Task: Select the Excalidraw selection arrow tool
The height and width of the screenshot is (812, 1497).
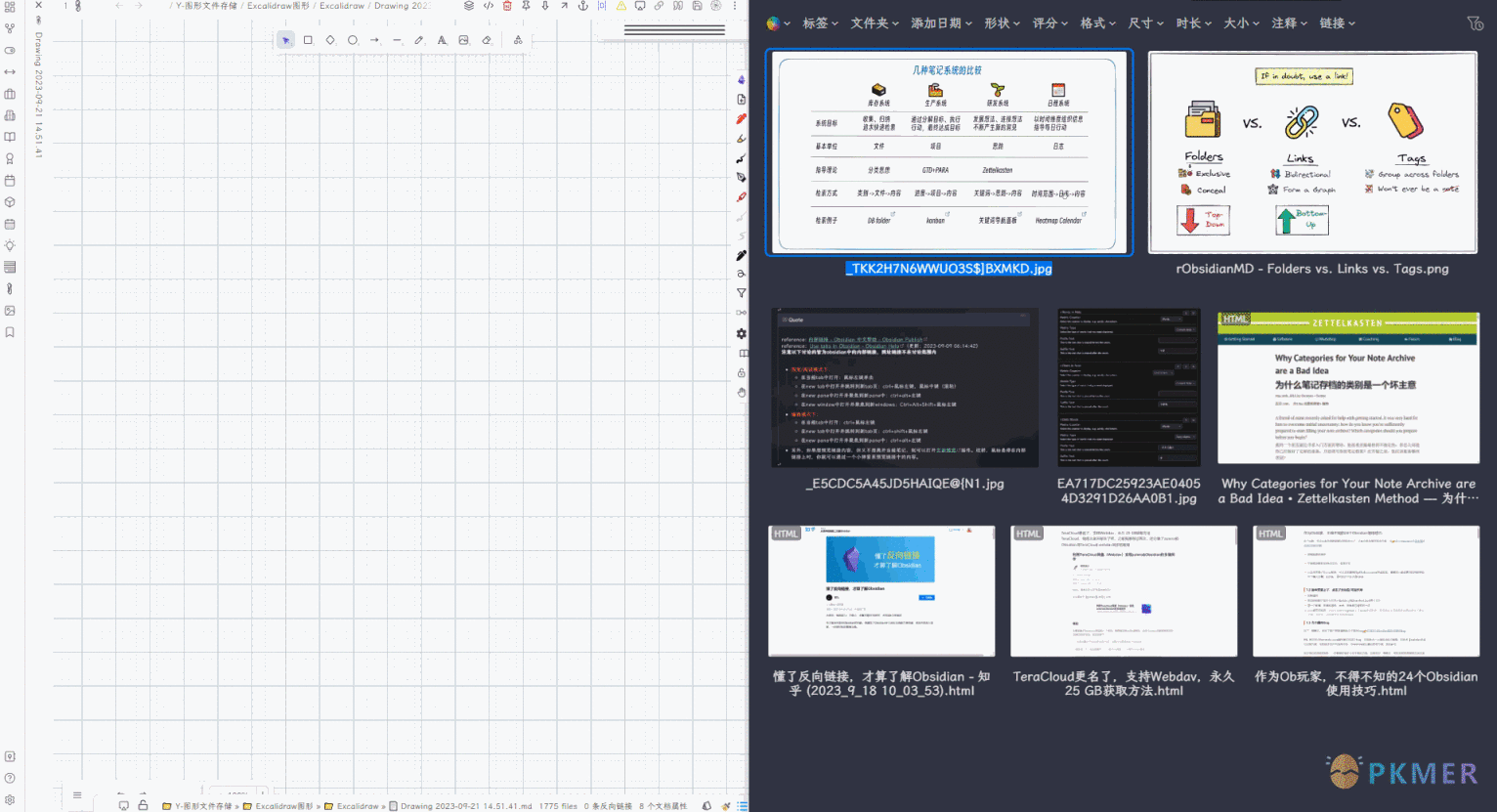Action: point(285,40)
